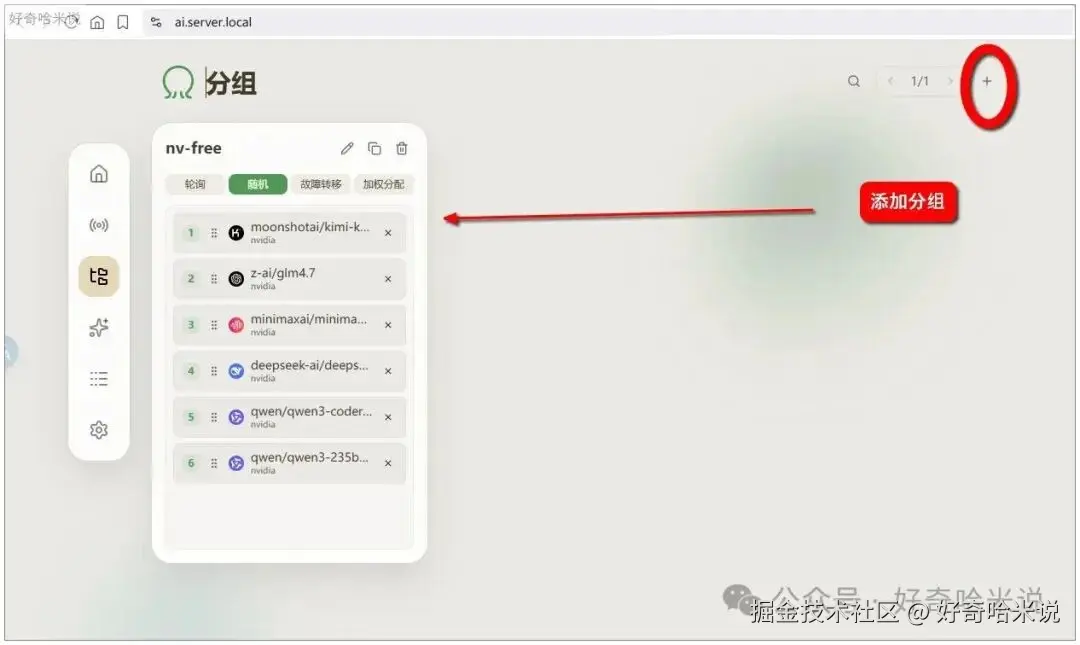This screenshot has width=1080, height=645.
Task: Open the settings gear in sidebar
Action: click(98, 430)
